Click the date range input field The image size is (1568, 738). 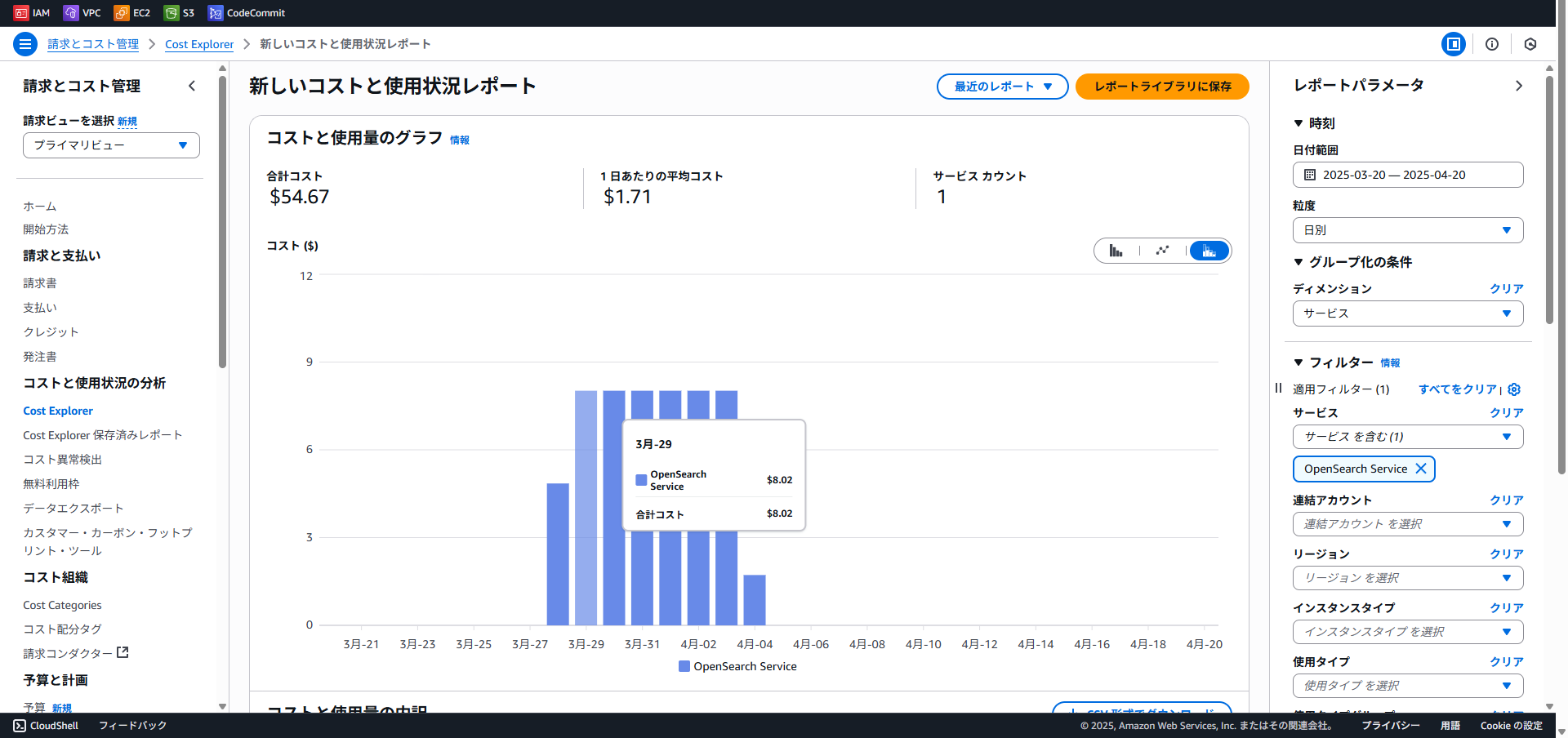tap(1408, 175)
